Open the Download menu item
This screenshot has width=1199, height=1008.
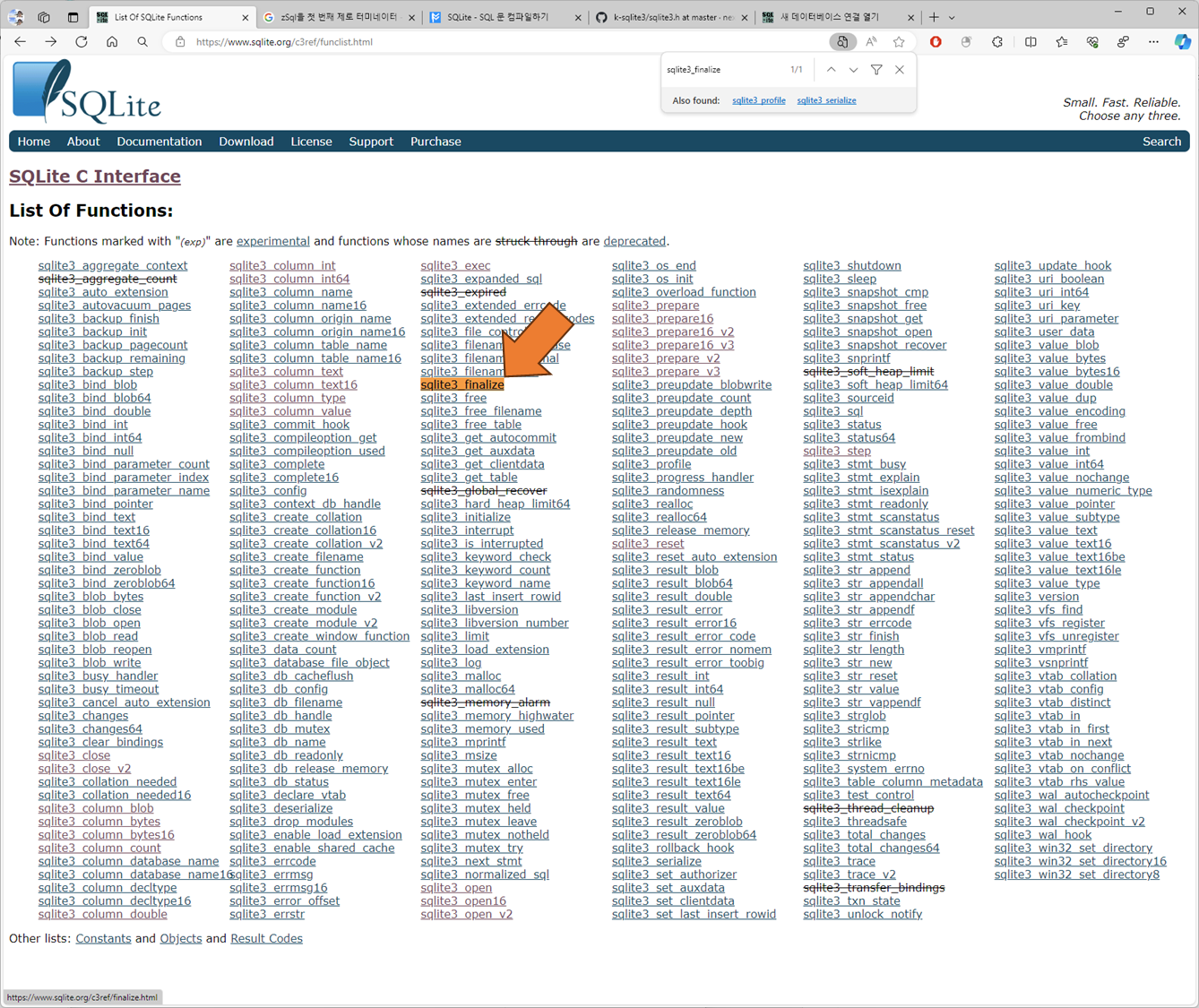(246, 142)
